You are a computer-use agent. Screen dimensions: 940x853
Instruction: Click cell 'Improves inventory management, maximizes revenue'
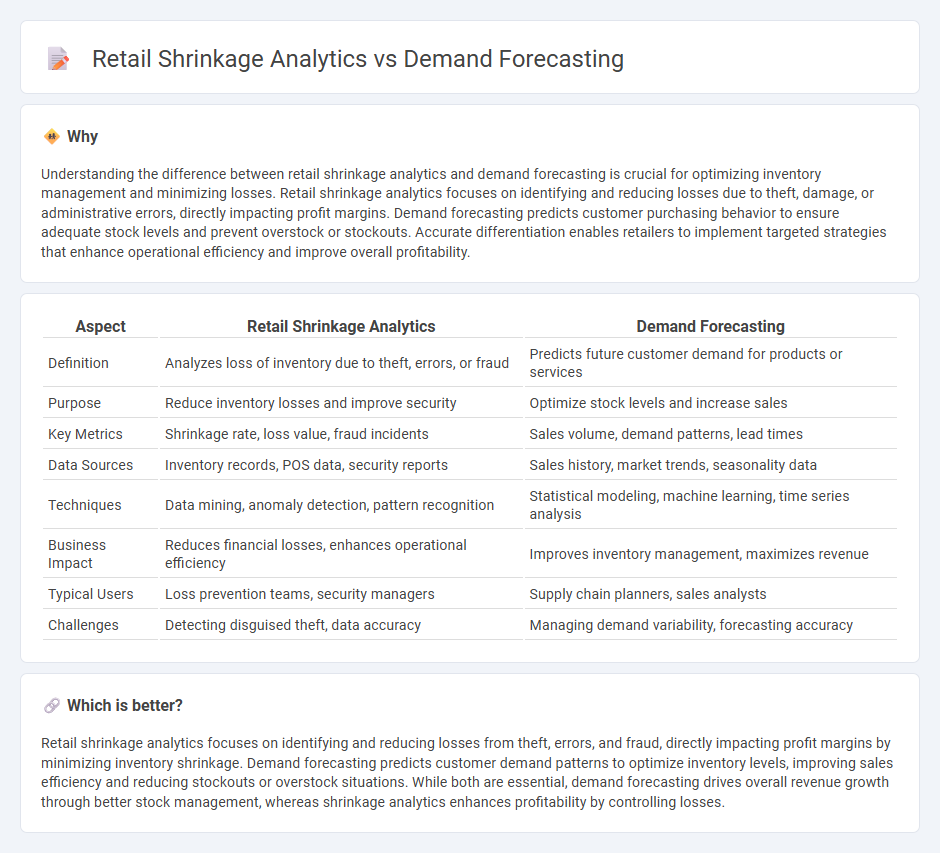point(710,554)
